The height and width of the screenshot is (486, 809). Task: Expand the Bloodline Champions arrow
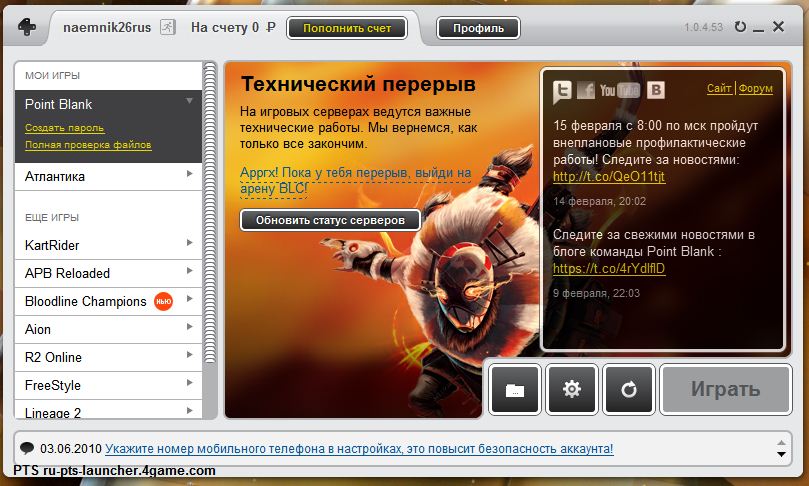(x=189, y=298)
